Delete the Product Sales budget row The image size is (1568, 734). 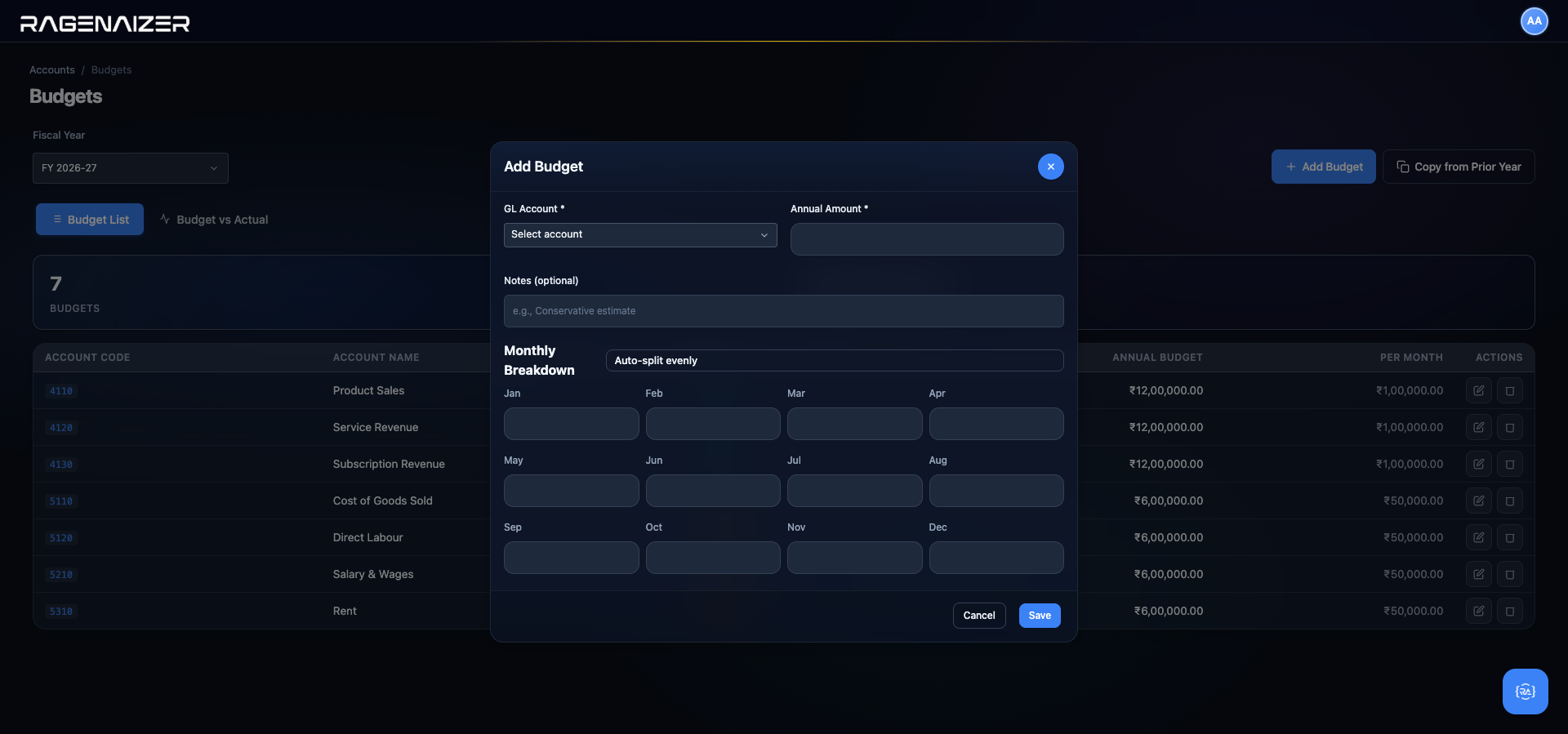coord(1510,391)
